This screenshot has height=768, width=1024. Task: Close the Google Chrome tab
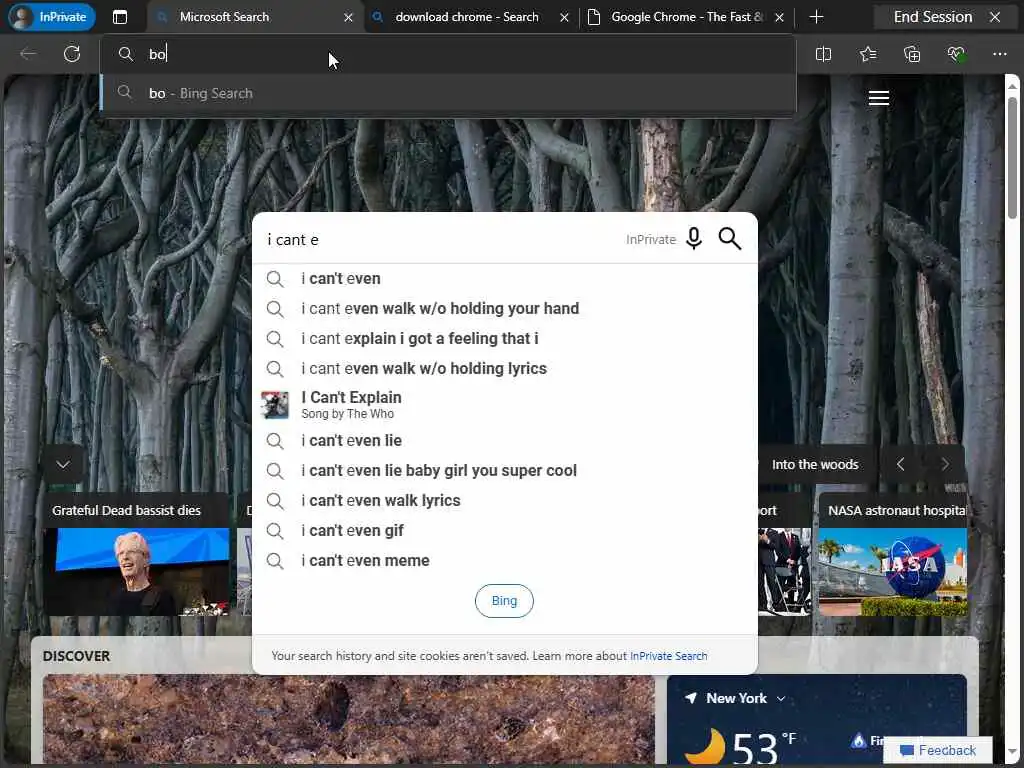click(x=780, y=18)
